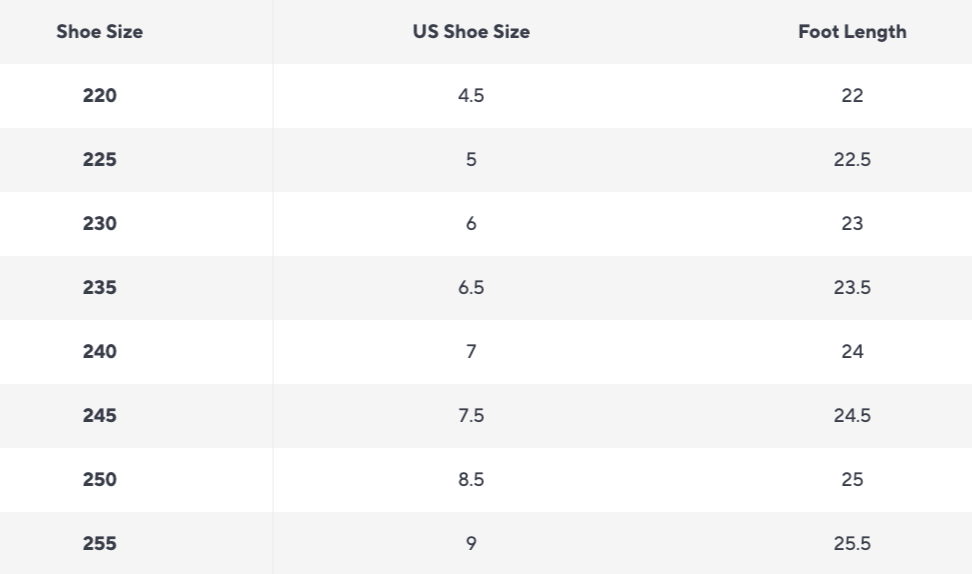
Task: Select foot length 24.5 value
Action: point(852,416)
